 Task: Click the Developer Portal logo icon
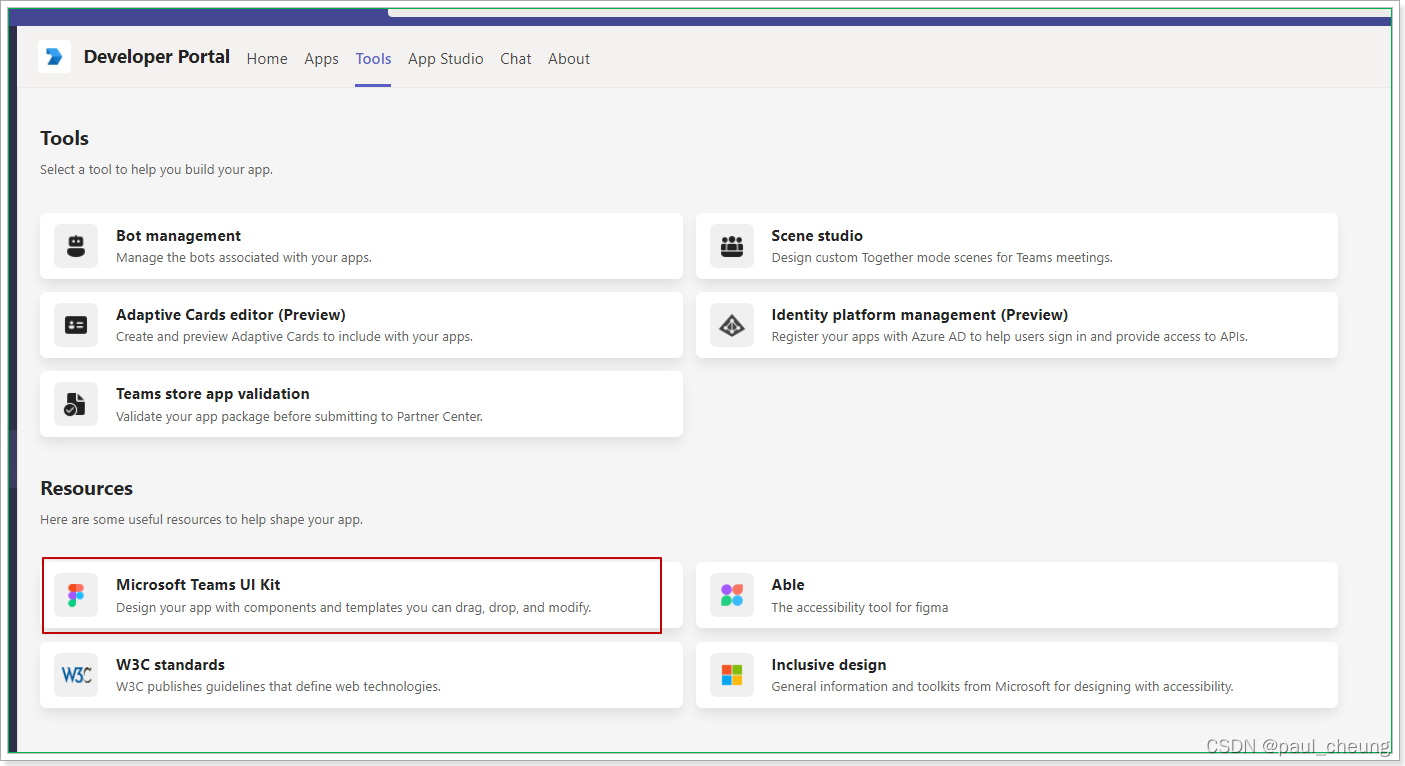(54, 57)
